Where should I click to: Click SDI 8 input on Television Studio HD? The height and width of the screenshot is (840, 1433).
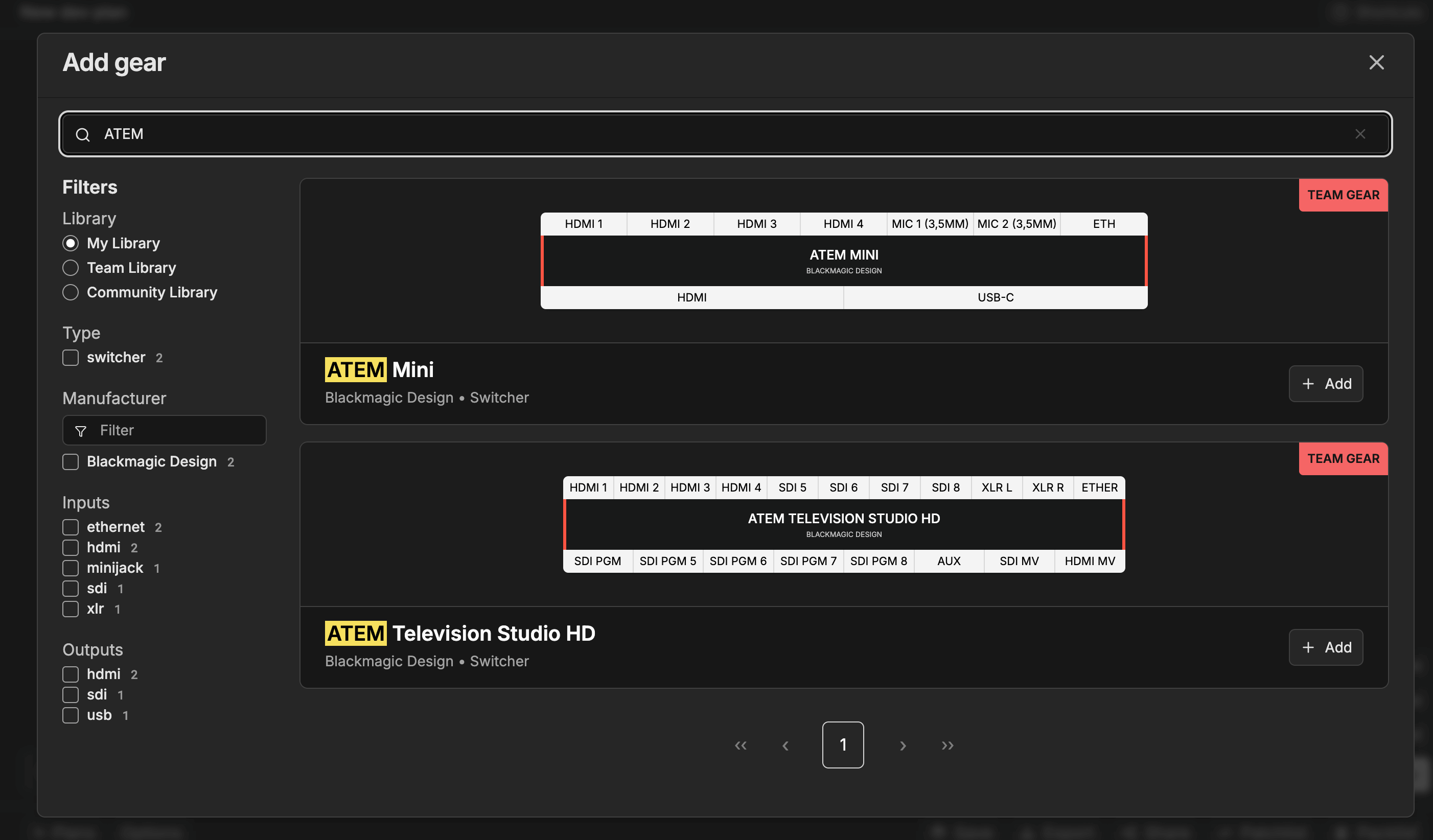[x=945, y=488]
